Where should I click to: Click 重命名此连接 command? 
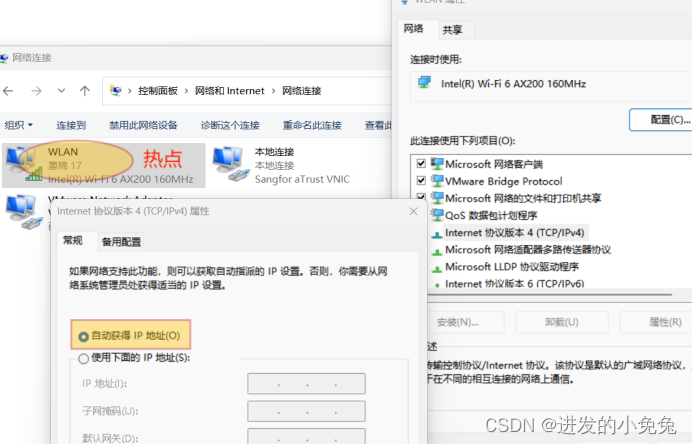point(312,125)
